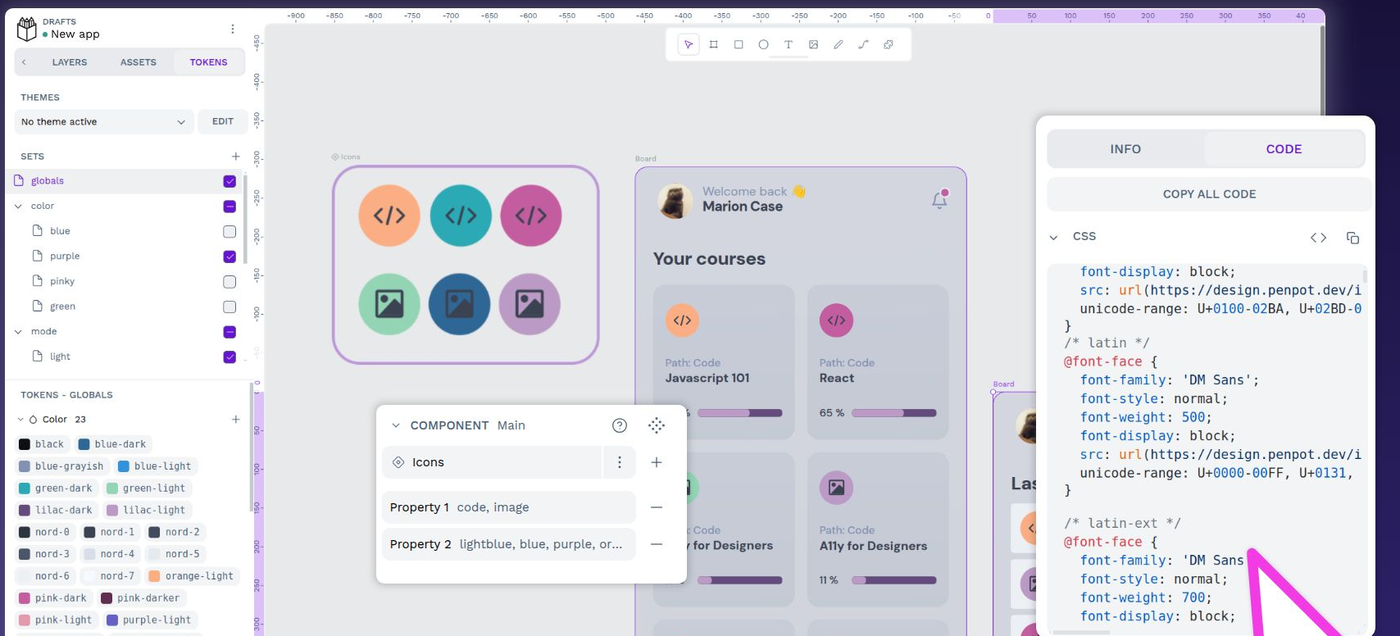The image size is (1400, 636).
Task: Click the blue-light color token
Action: [x=154, y=466]
